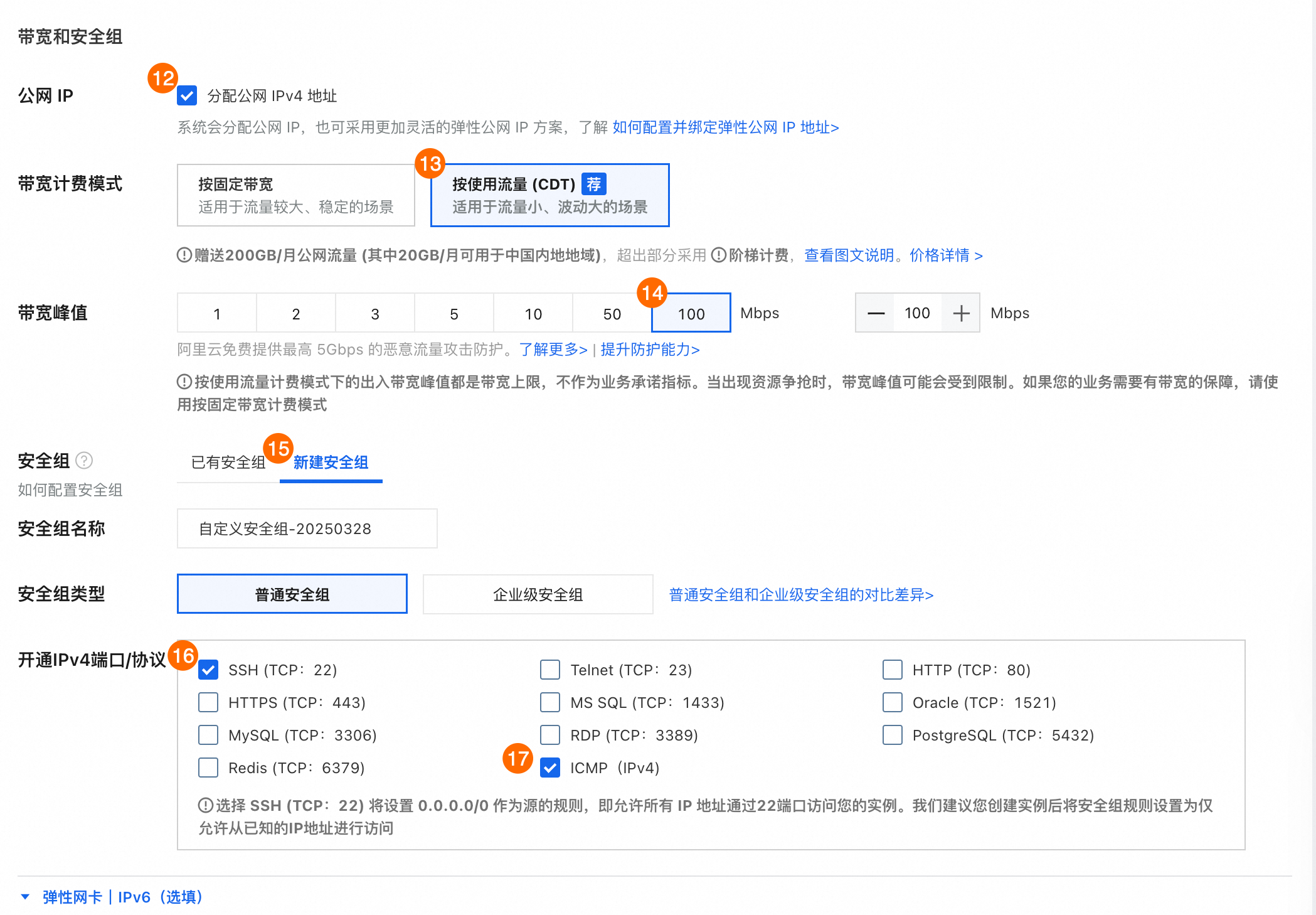Enable the HTTPS (TCP: 443) checkbox

click(208, 702)
